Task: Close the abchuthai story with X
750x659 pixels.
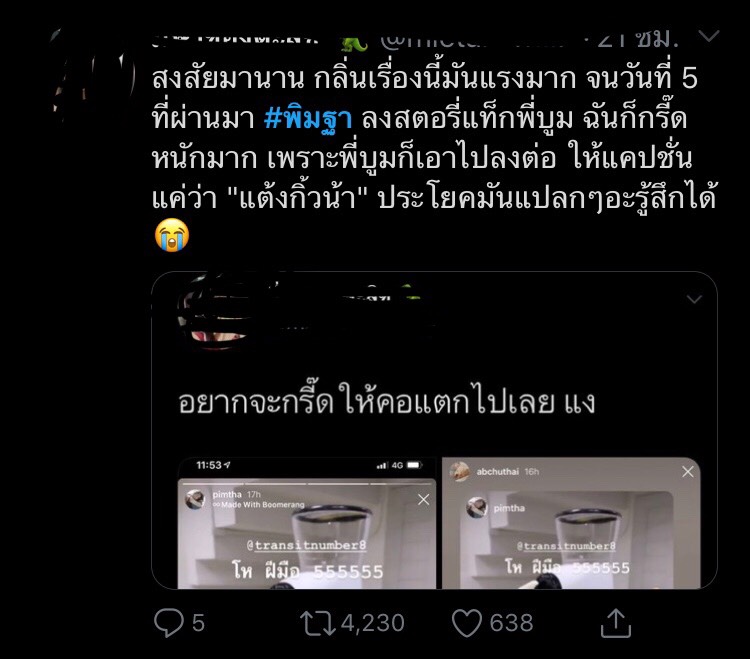Action: [x=688, y=472]
